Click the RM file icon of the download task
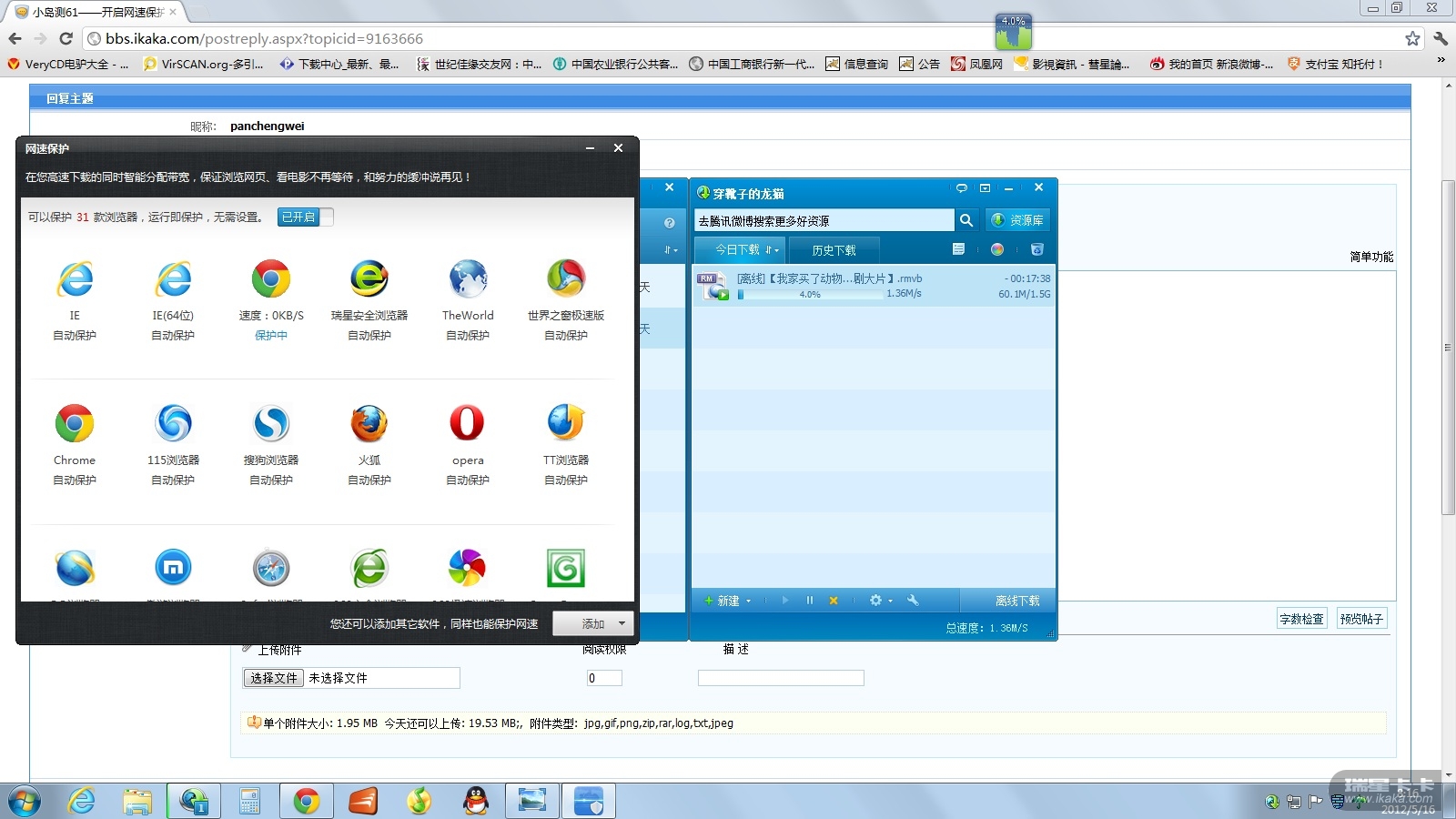Screen dimensions: 1456x819 (x=713, y=286)
